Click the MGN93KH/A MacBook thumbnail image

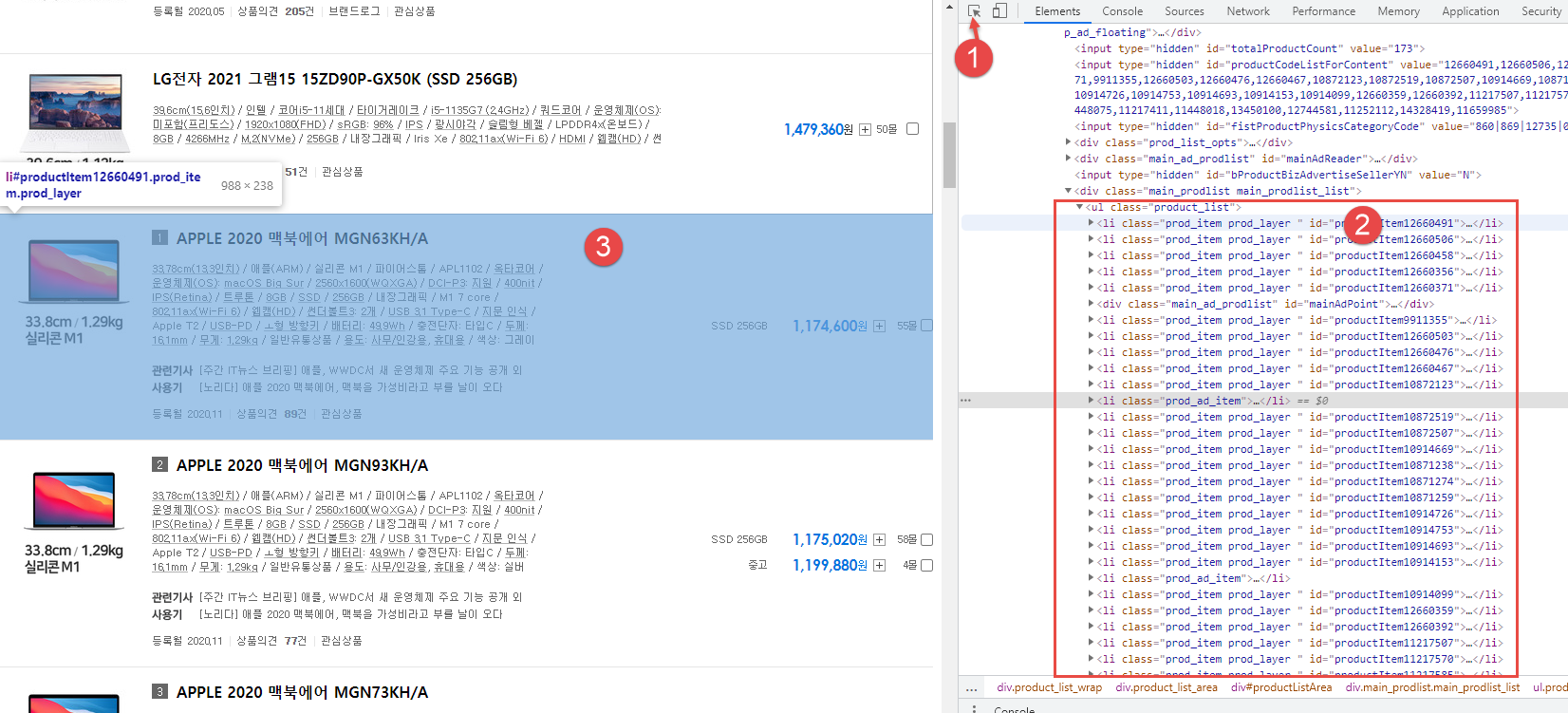(x=74, y=500)
